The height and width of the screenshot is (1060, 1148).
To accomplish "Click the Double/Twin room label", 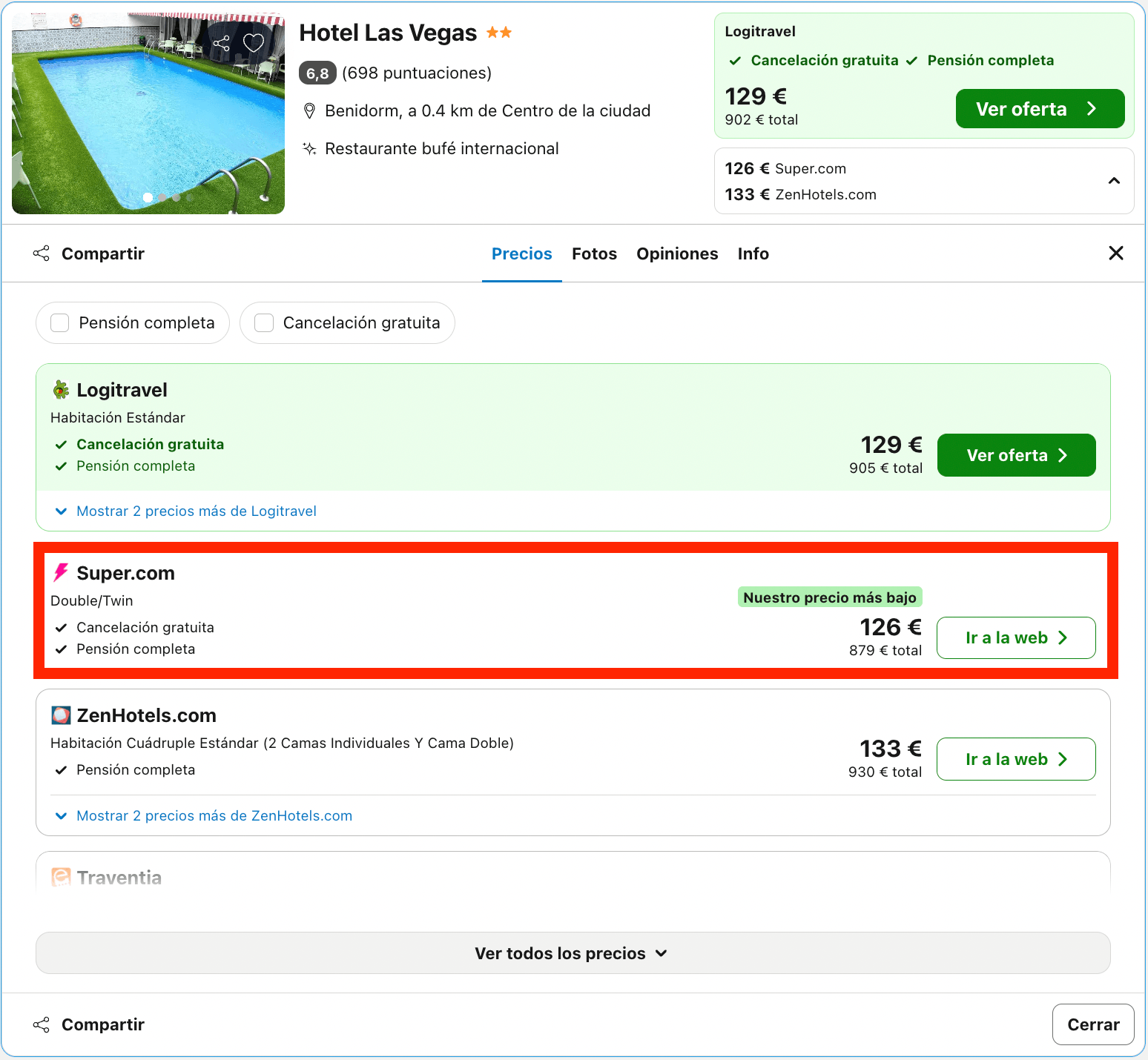I will tap(92, 600).
